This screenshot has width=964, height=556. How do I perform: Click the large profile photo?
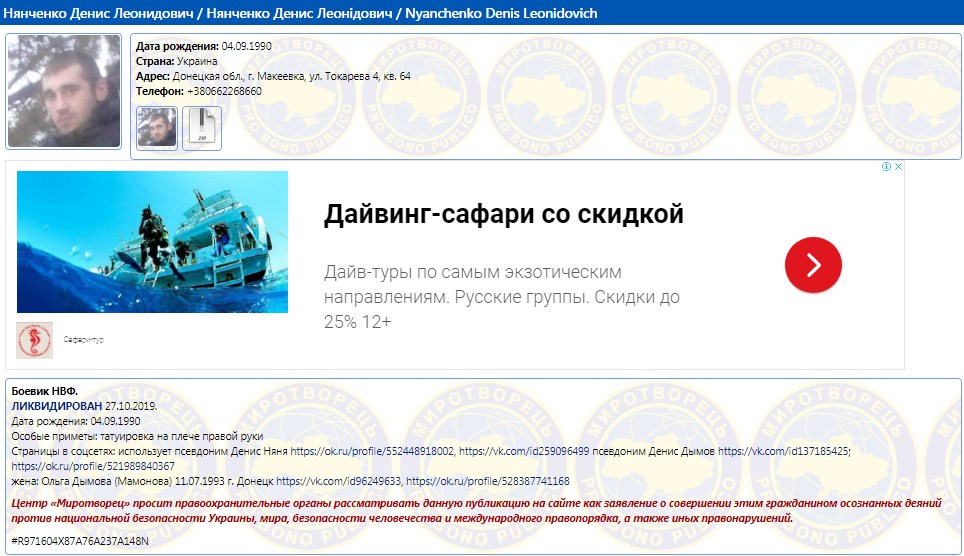64,91
